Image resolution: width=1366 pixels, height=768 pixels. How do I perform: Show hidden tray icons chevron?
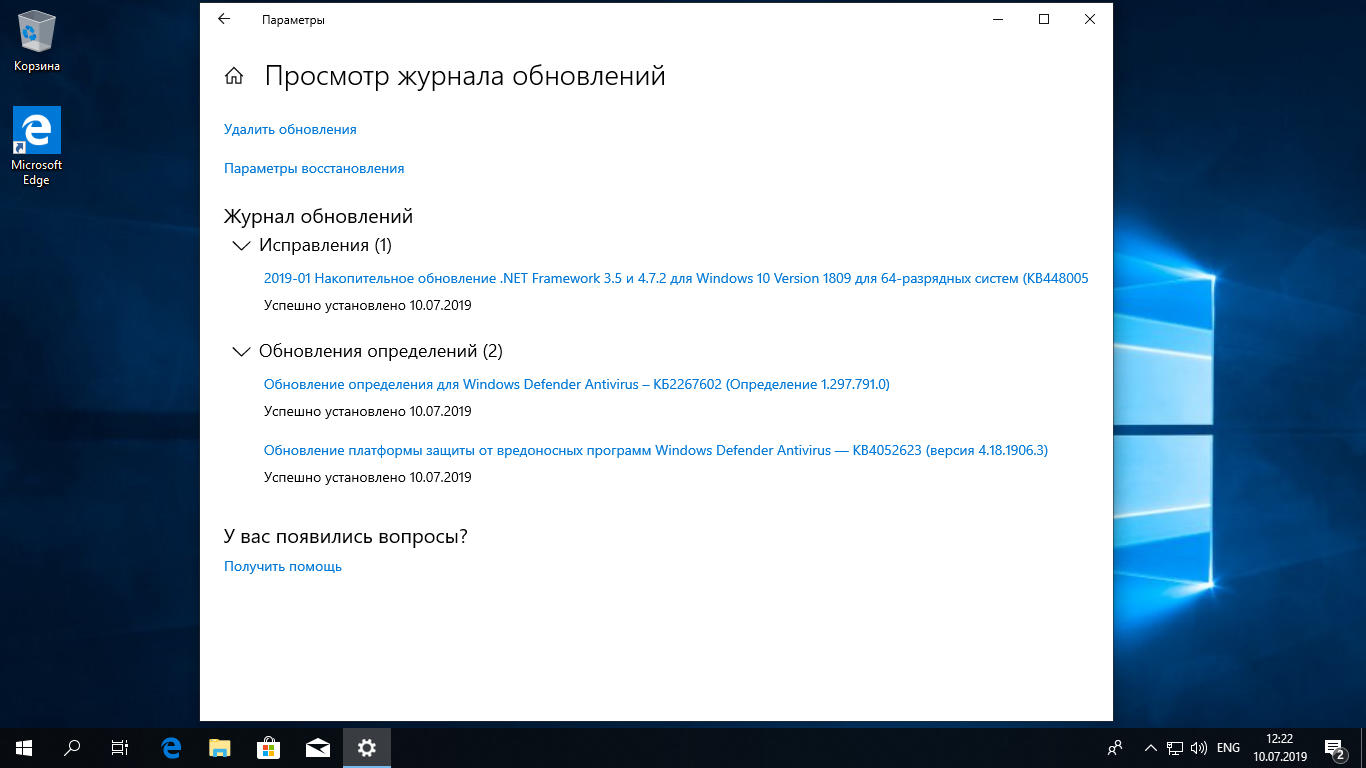[x=1151, y=747]
